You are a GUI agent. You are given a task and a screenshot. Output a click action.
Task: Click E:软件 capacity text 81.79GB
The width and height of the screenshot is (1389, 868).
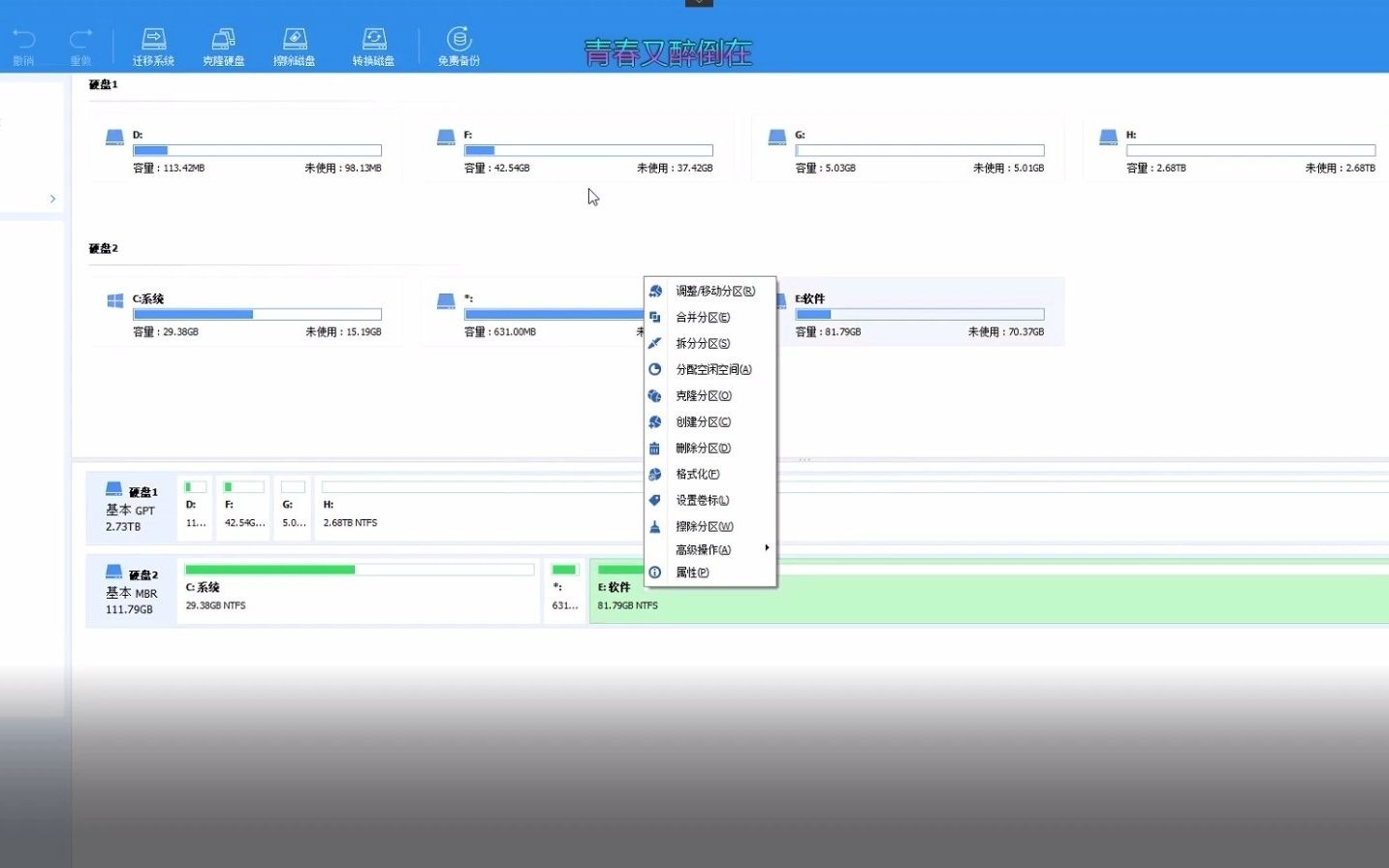click(x=829, y=331)
